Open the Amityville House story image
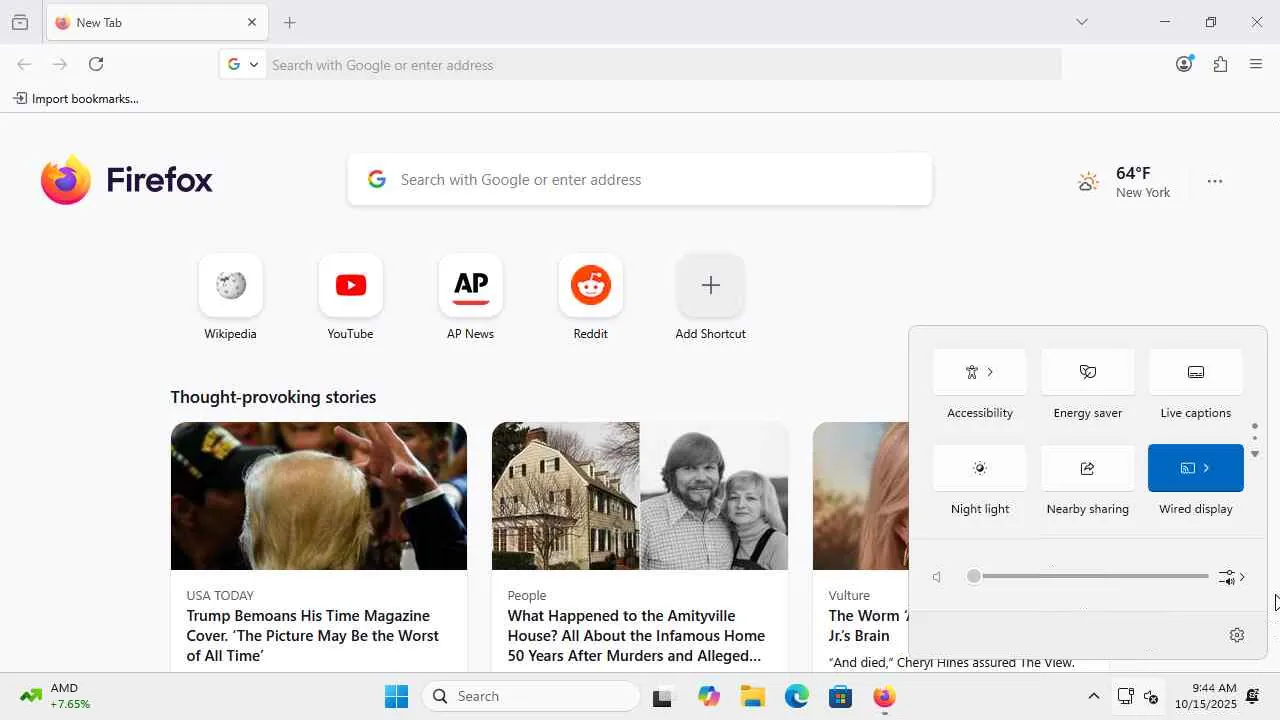Screen dimensions: 1280x720 coord(640,496)
